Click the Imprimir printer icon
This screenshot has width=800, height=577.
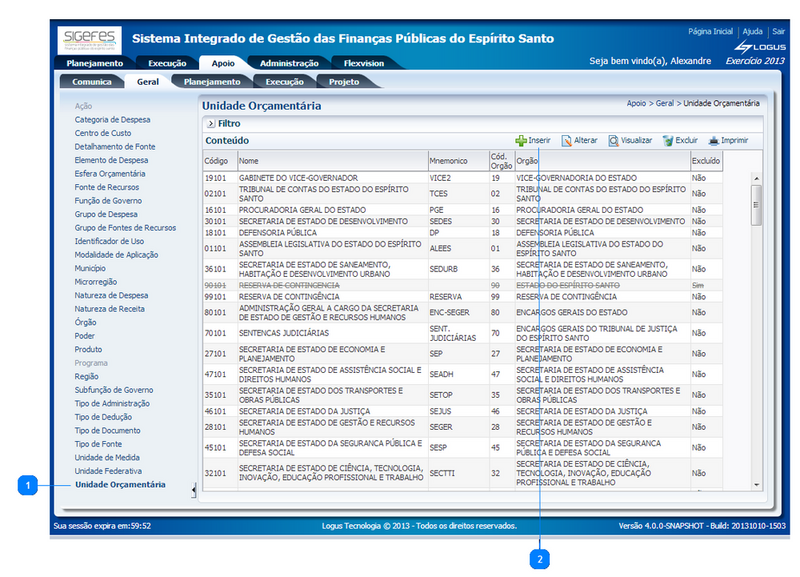click(712, 140)
